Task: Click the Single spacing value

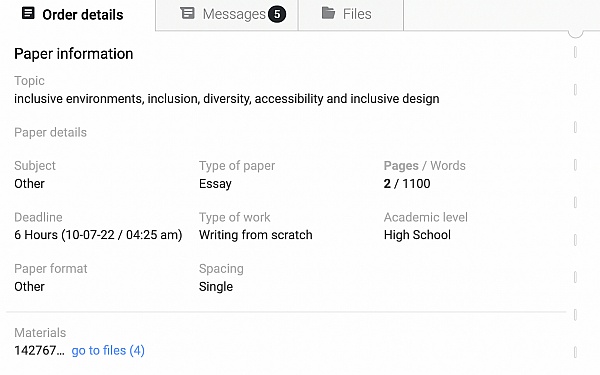Action: 216,287
